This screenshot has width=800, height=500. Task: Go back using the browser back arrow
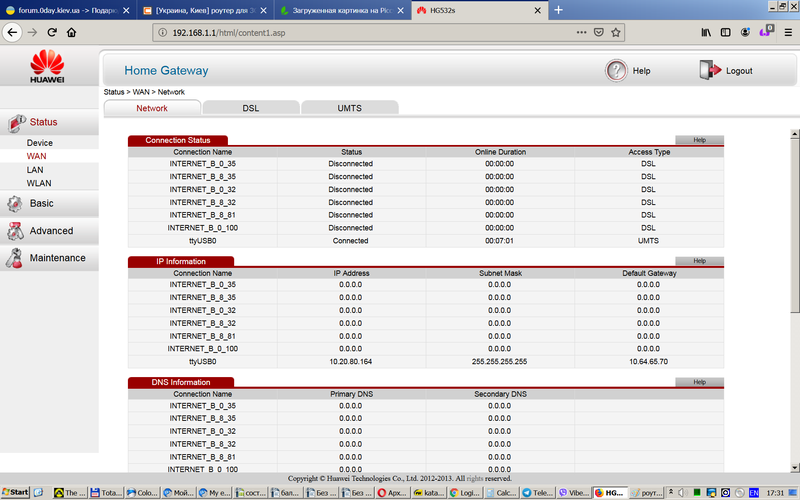[12, 32]
